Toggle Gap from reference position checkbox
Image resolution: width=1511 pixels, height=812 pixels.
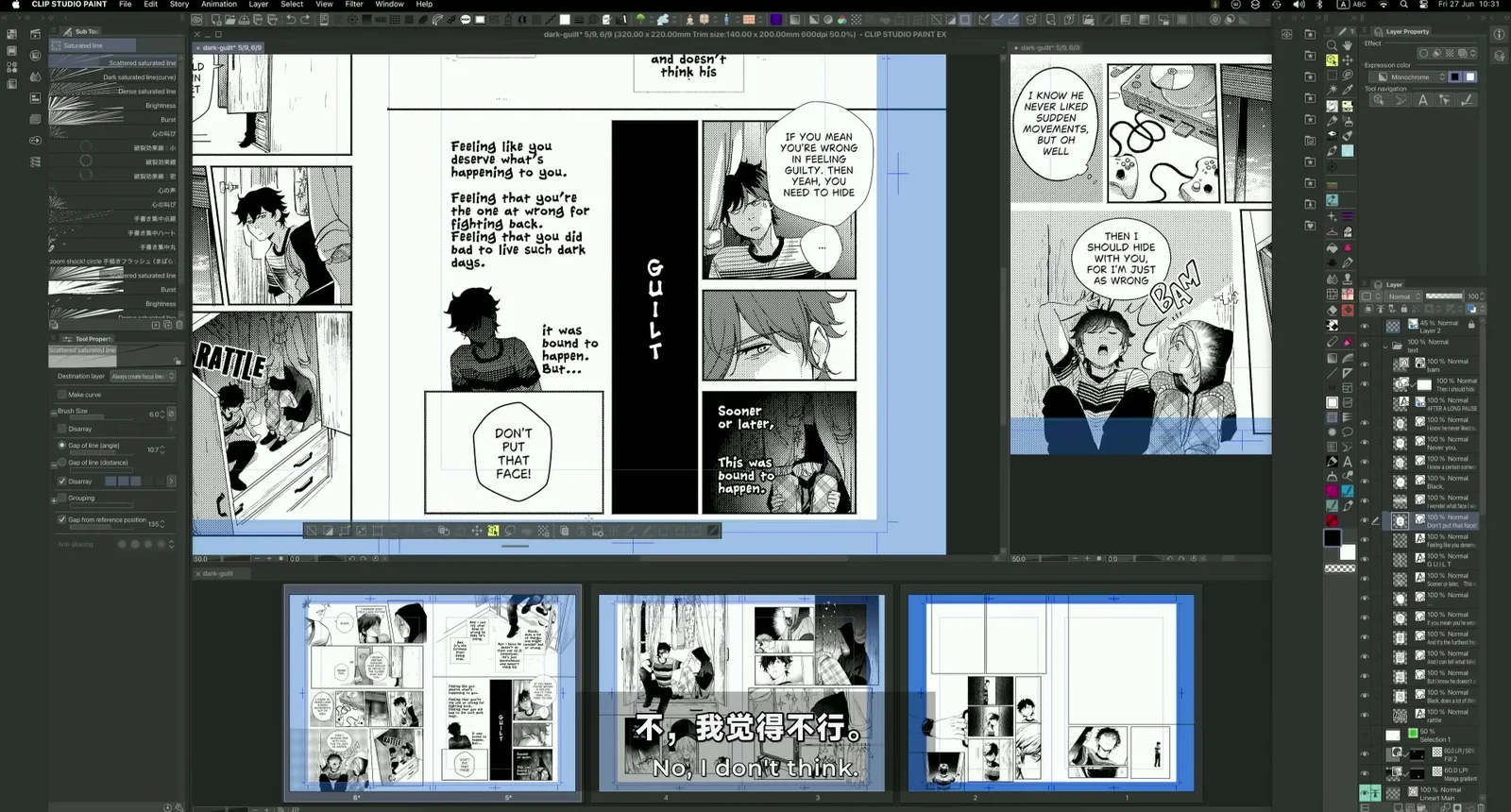coord(62,519)
